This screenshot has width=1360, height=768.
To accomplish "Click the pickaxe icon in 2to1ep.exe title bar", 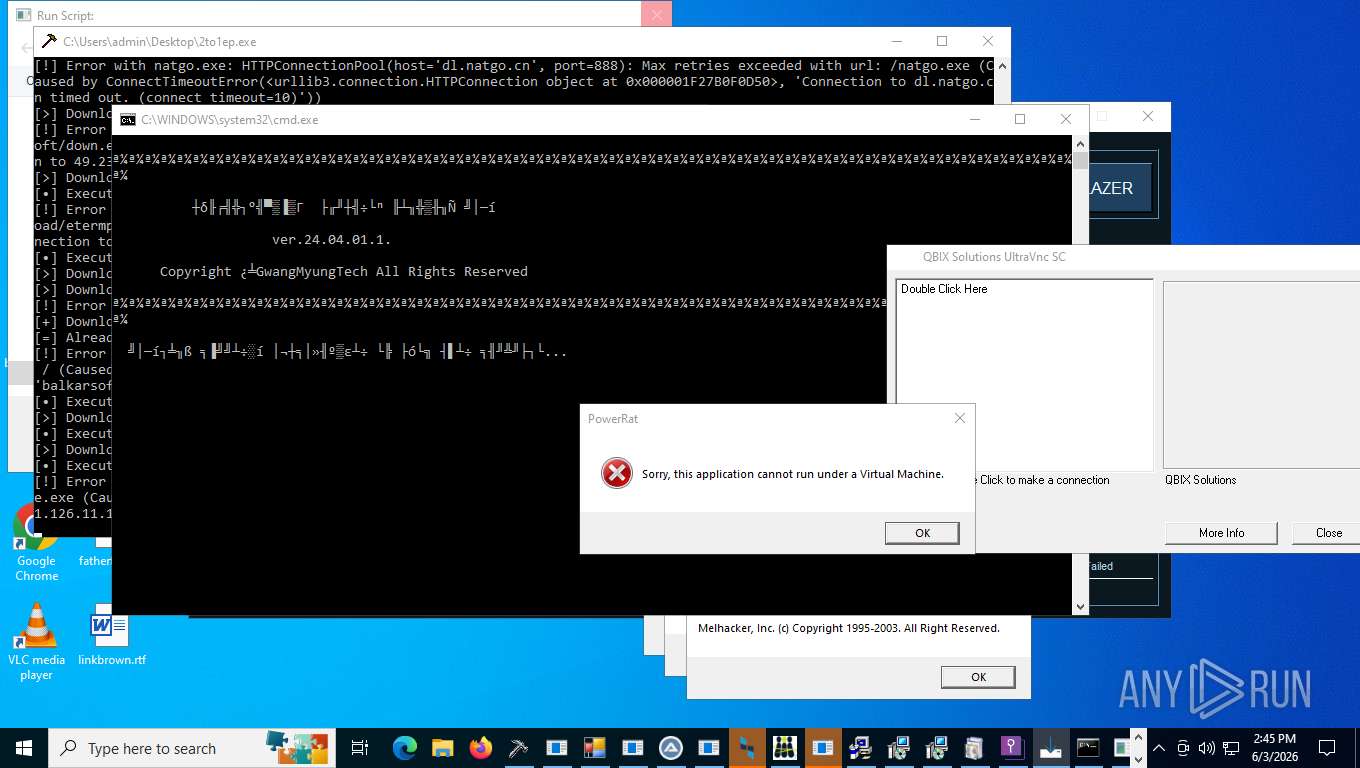I will click(x=48, y=42).
